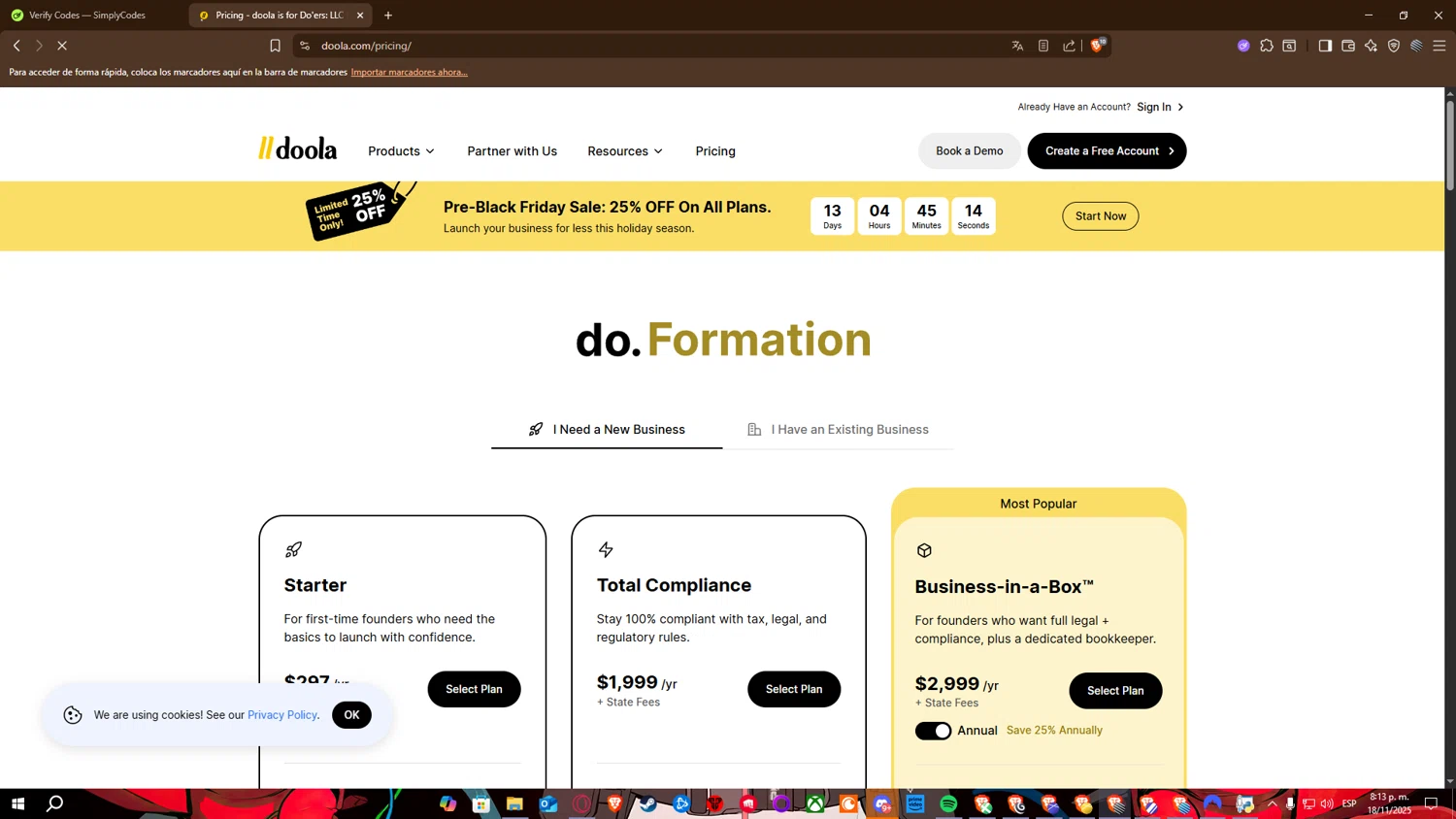Image resolution: width=1456 pixels, height=819 pixels.
Task: Accept cookies with OK button
Action: tap(351, 715)
